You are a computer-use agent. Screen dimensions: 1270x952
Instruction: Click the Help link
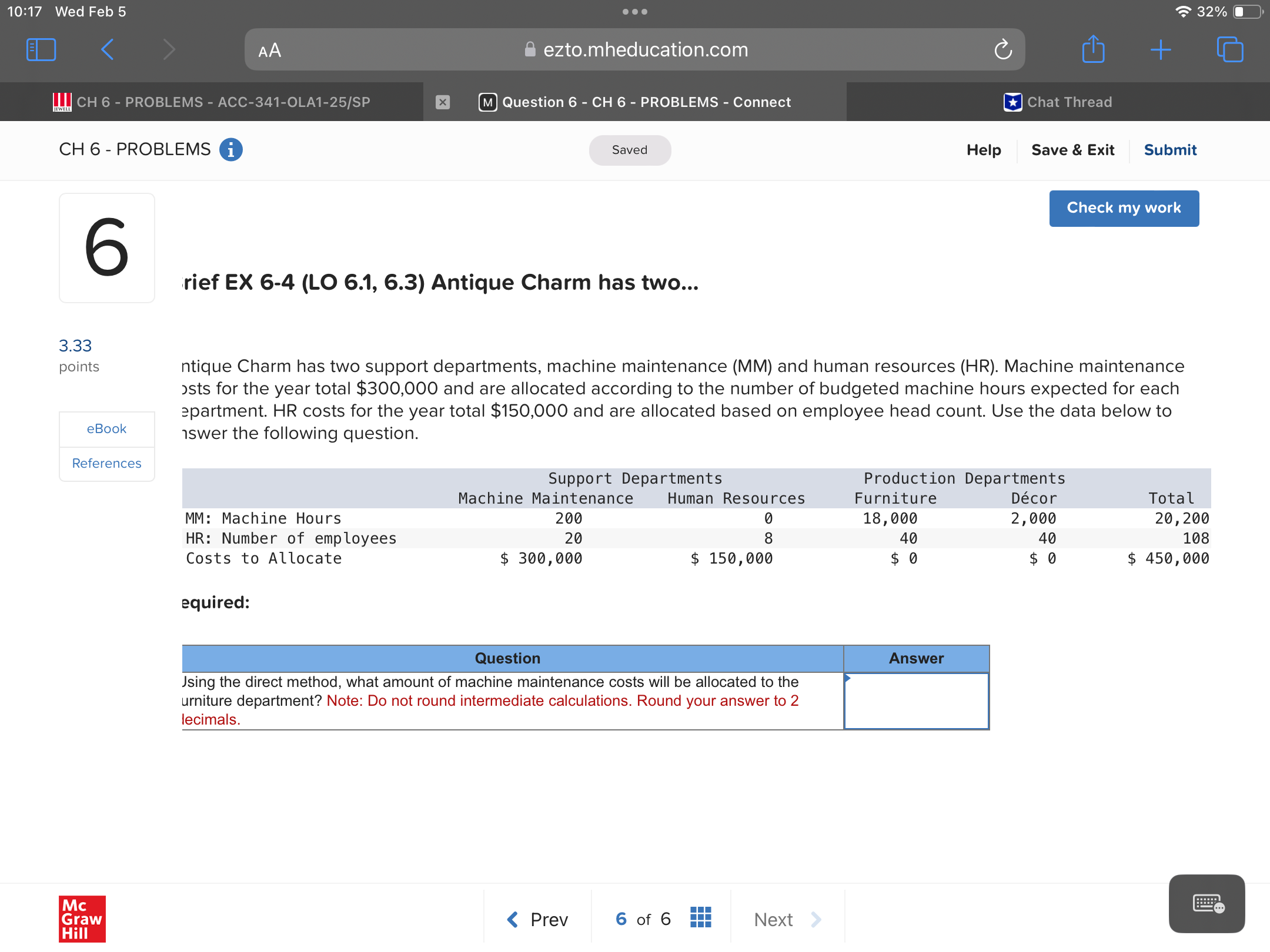click(x=983, y=149)
